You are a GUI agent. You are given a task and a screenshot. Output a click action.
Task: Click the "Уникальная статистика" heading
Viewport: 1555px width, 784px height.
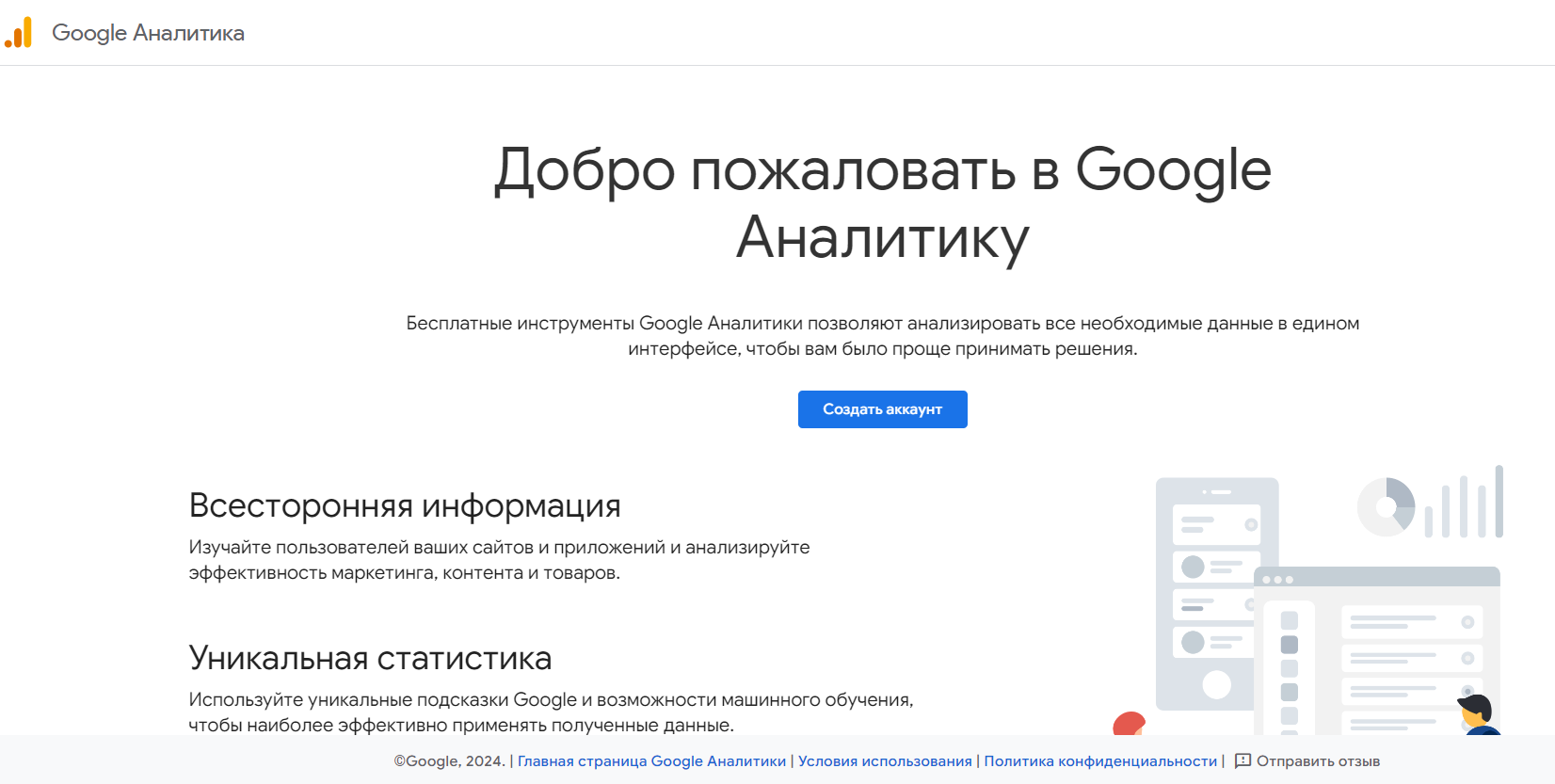click(370, 658)
